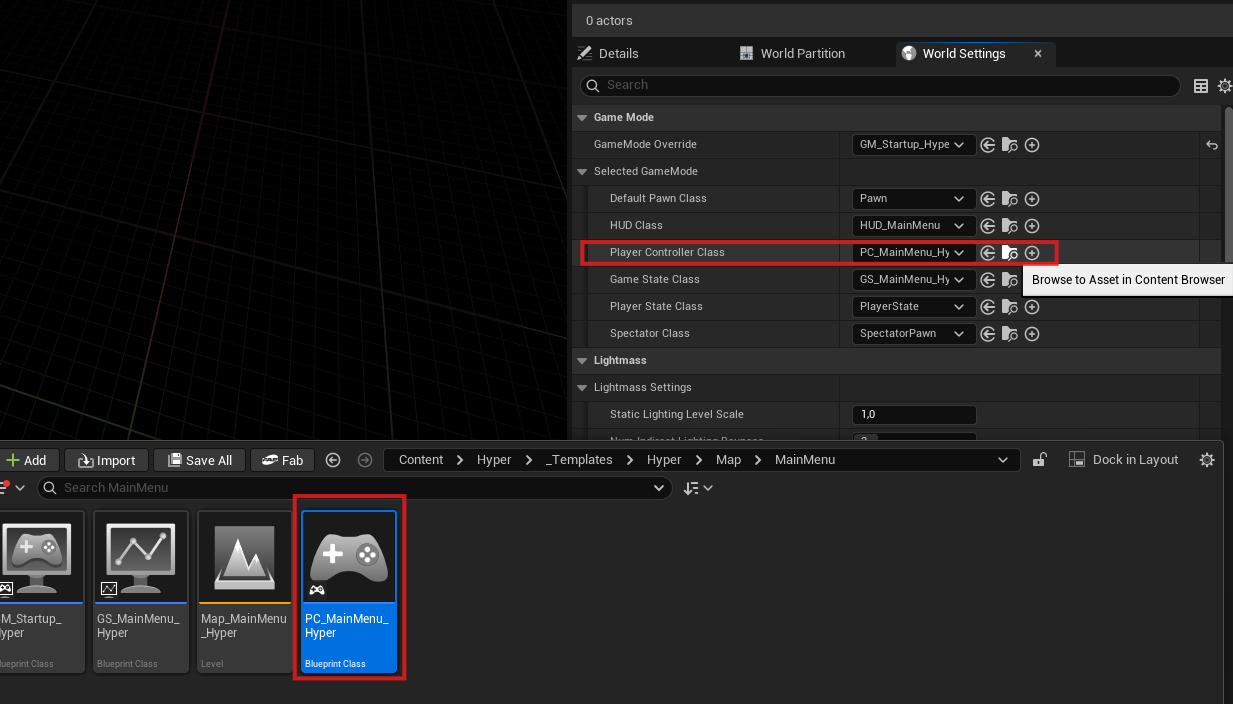Image resolution: width=1233 pixels, height=704 pixels.
Task: Collapse the Lightmass Settings section
Action: pyautogui.click(x=582, y=388)
